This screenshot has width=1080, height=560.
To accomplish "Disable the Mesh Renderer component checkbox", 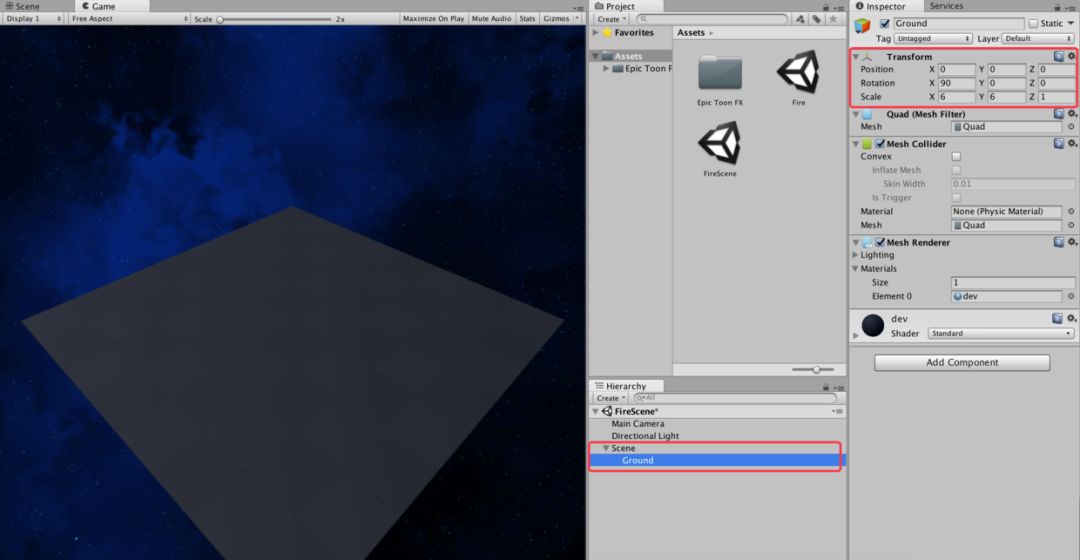I will click(880, 242).
